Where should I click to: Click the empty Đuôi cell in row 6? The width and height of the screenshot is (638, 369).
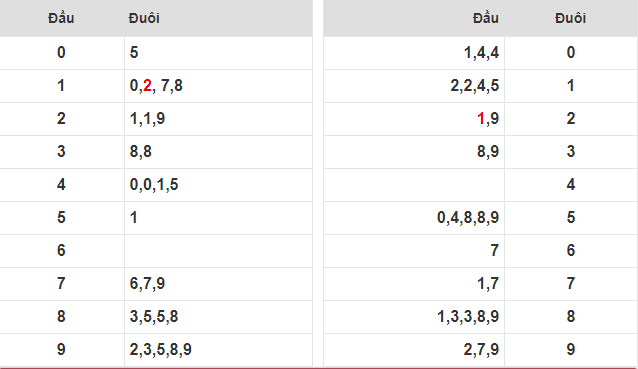pyautogui.click(x=218, y=251)
